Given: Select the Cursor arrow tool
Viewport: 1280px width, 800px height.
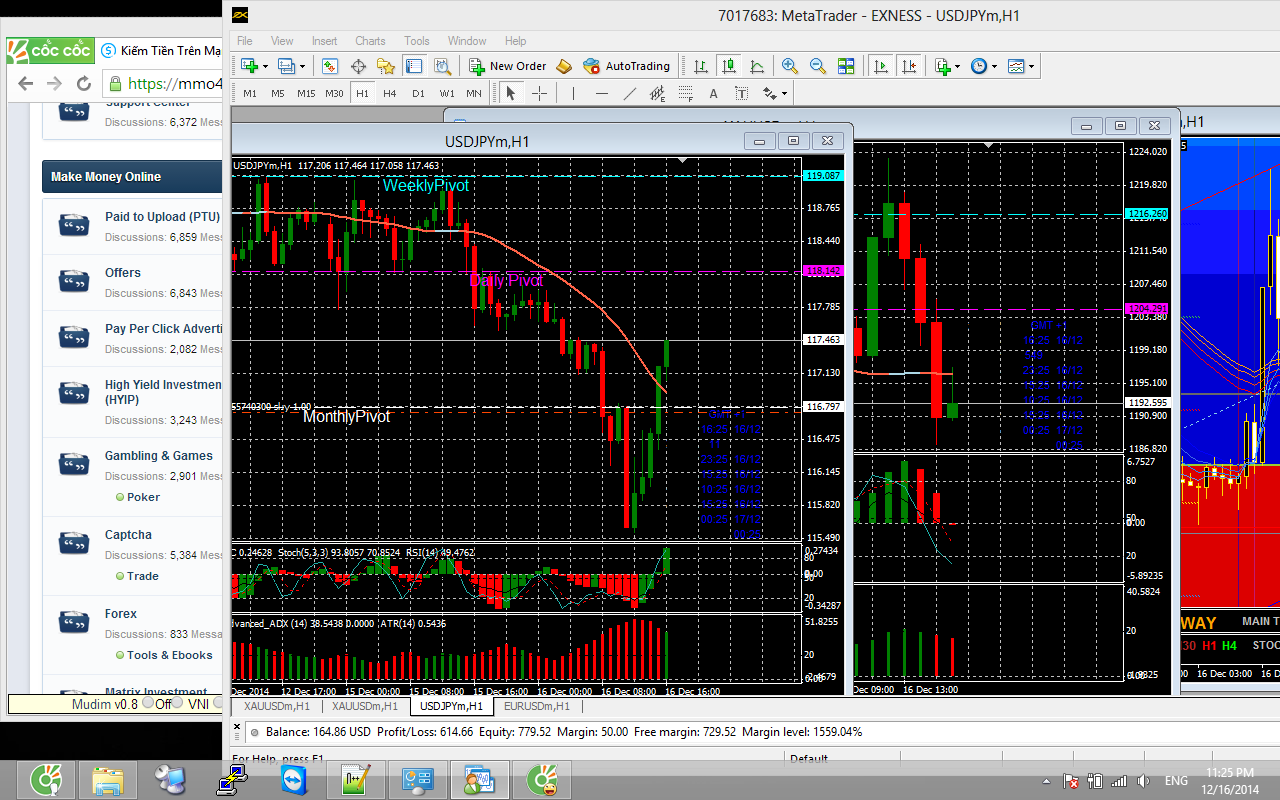Looking at the screenshot, I should point(511,93).
